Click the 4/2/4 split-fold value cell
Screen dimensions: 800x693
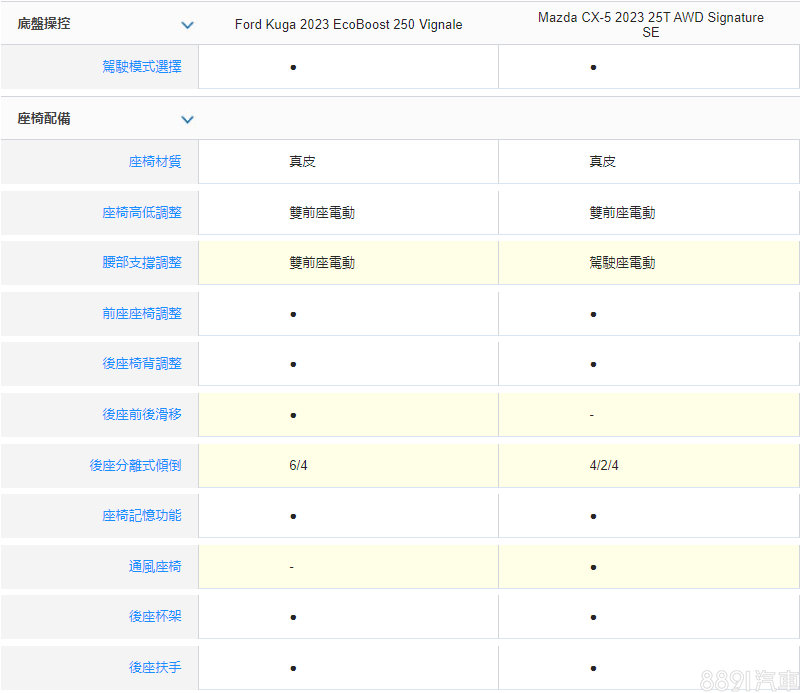[x=604, y=466]
